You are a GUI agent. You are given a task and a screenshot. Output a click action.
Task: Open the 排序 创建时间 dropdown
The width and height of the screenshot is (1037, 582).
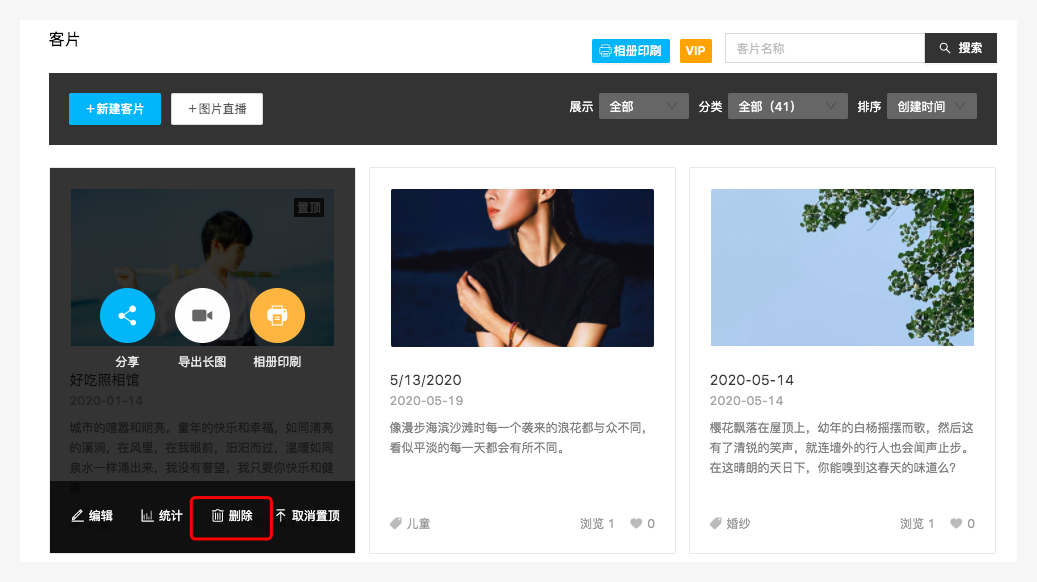(931, 106)
